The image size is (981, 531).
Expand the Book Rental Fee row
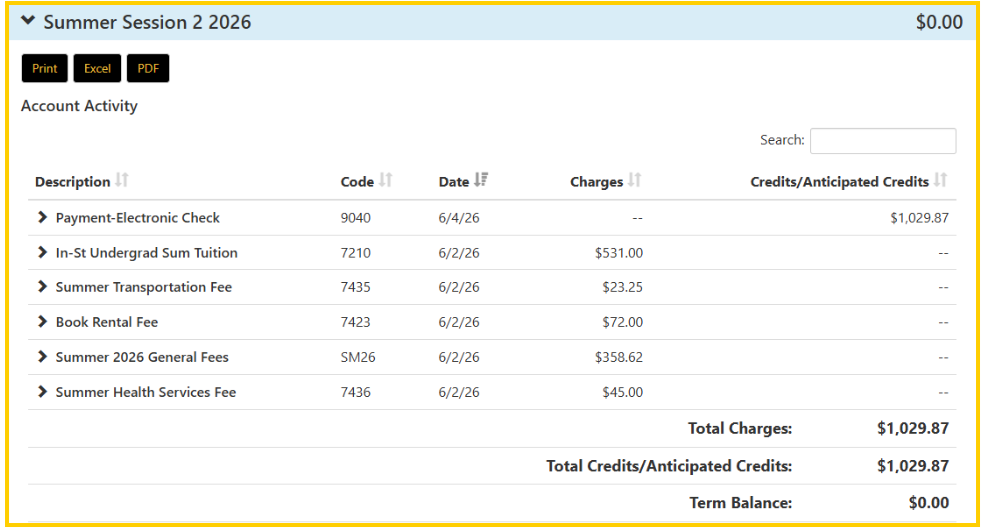[x=42, y=321]
